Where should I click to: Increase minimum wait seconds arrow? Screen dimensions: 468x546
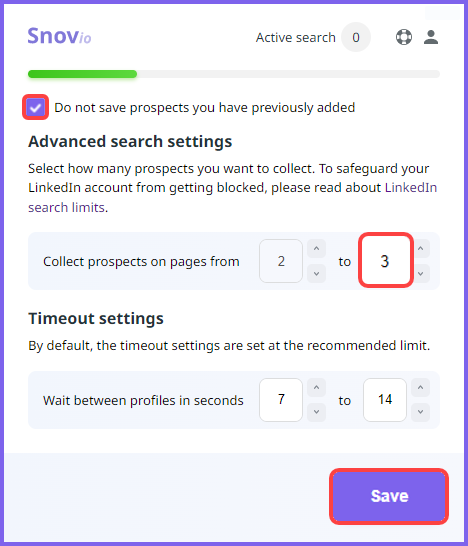316,388
